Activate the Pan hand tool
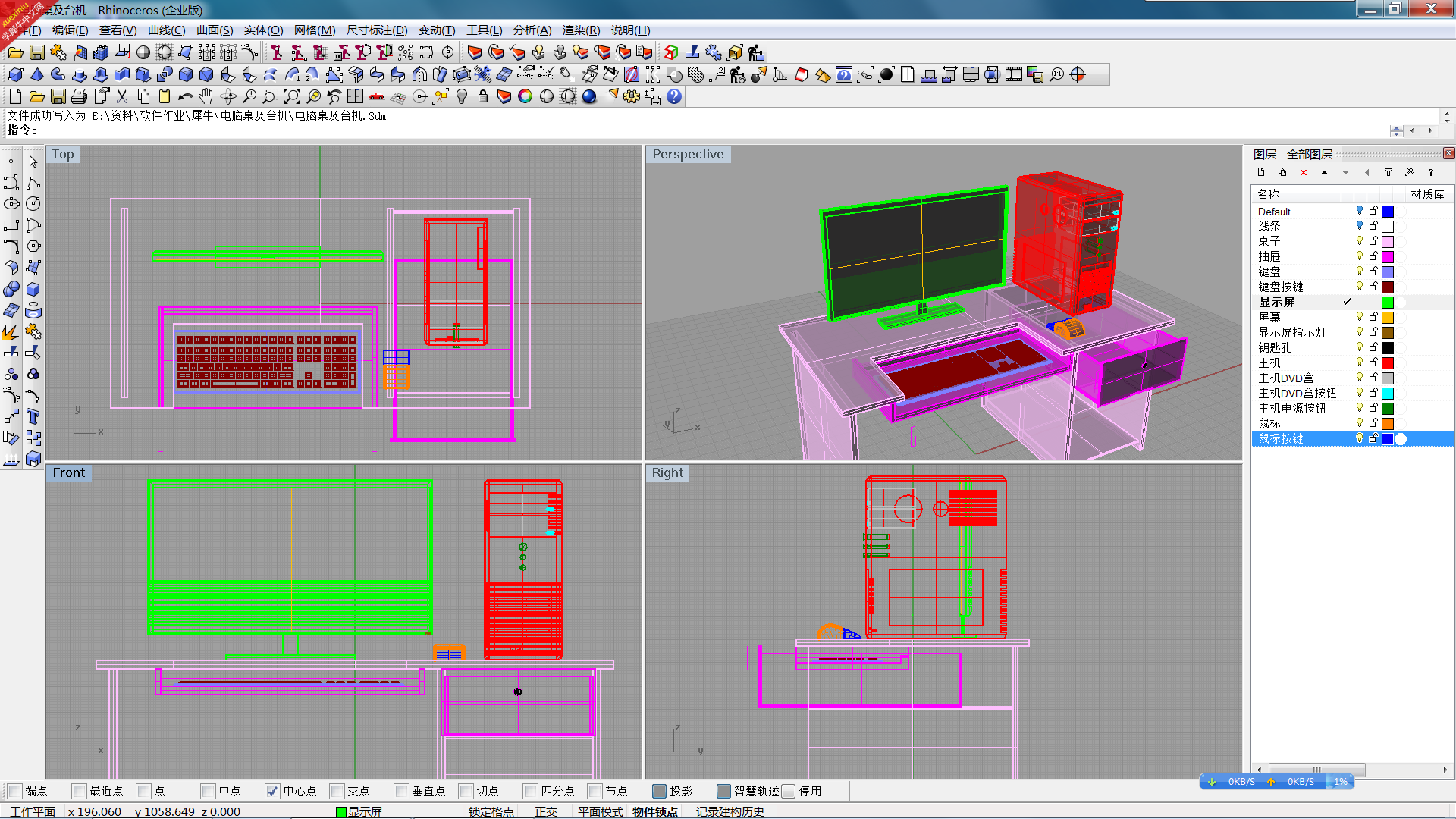This screenshot has width=1456, height=819. (x=206, y=96)
